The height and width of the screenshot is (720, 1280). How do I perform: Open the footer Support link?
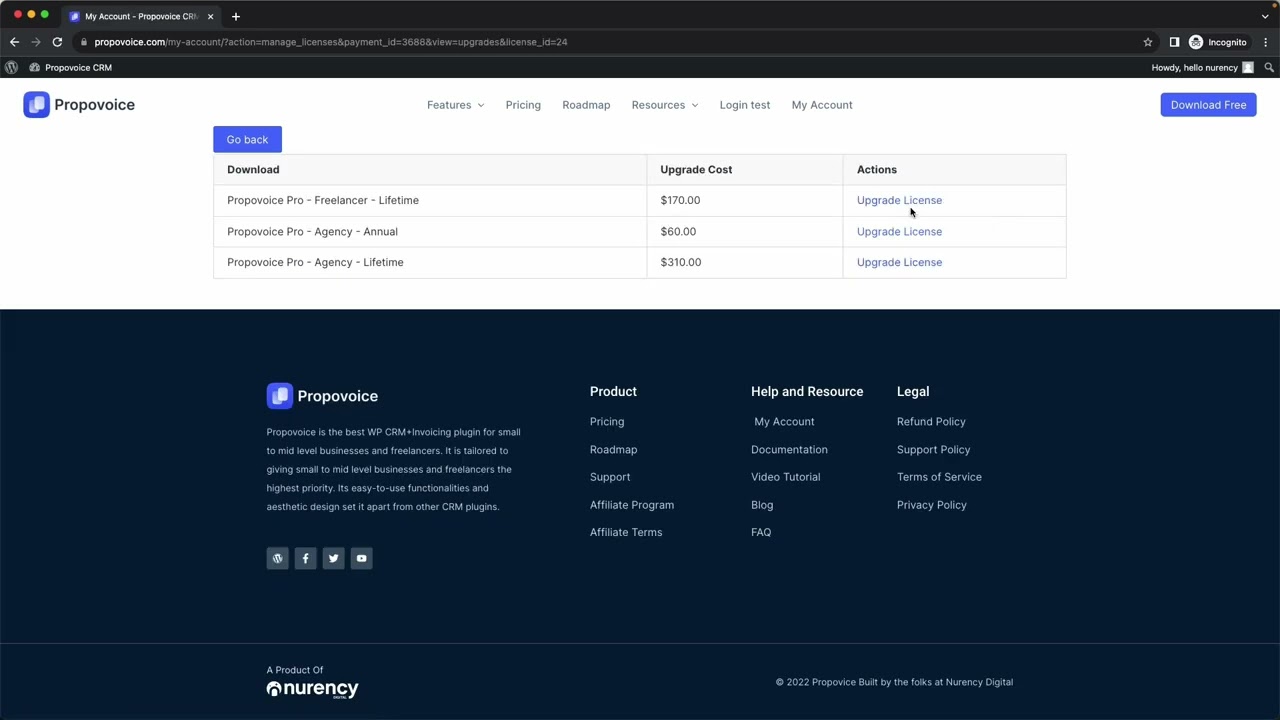[x=610, y=477]
